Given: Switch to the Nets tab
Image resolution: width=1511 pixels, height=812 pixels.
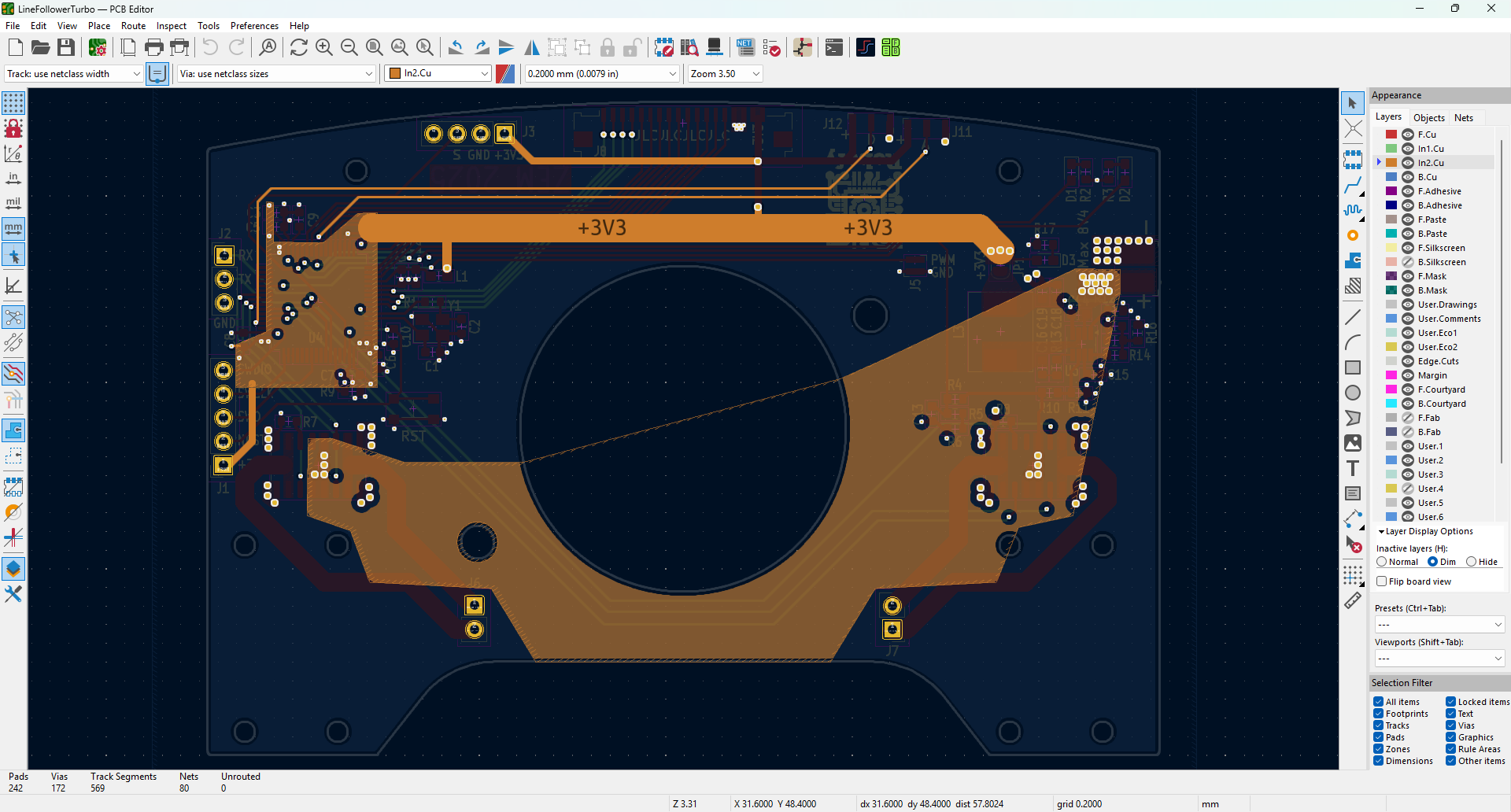Looking at the screenshot, I should (x=1464, y=117).
